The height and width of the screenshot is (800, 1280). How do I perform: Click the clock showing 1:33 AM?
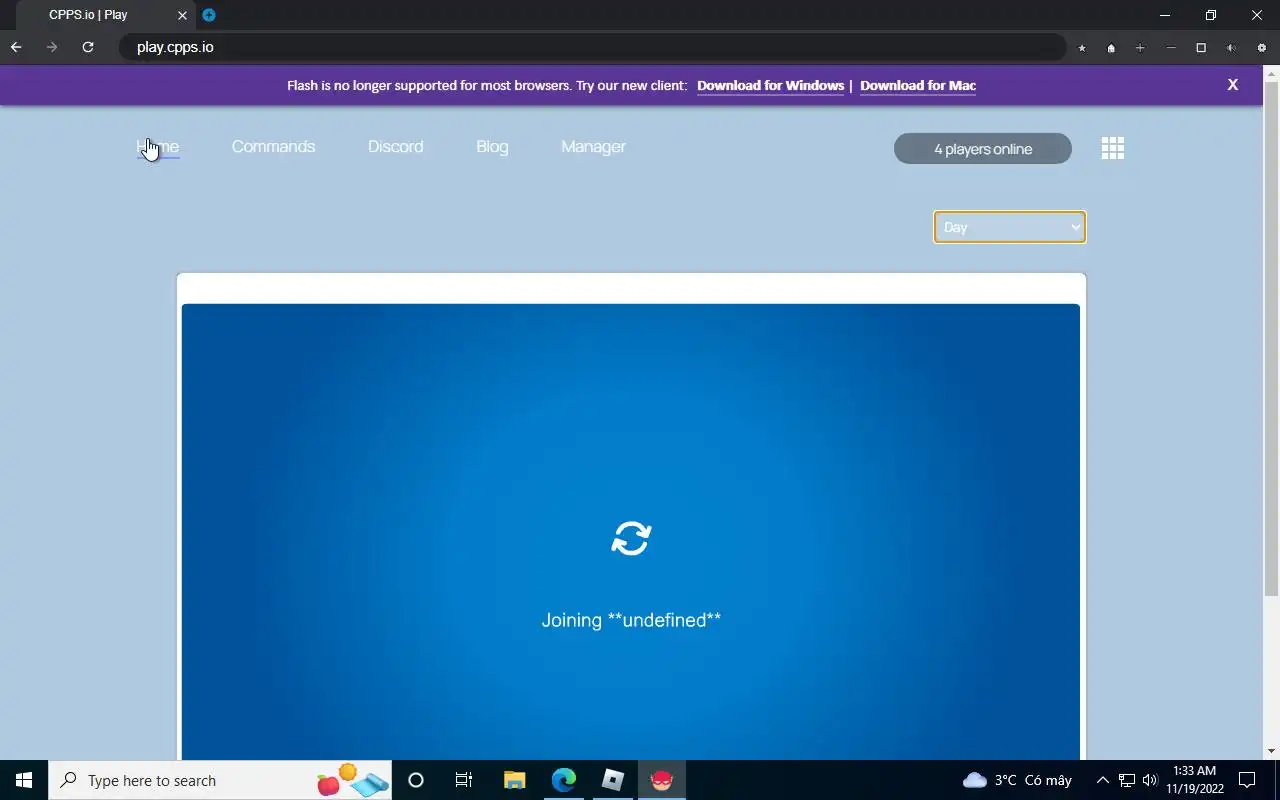pos(1194,780)
